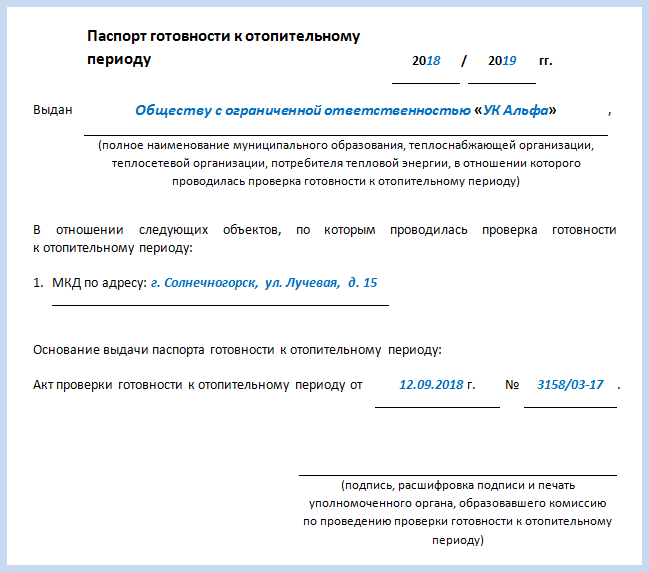Select the act number field '3158/03-17'

tap(570, 384)
